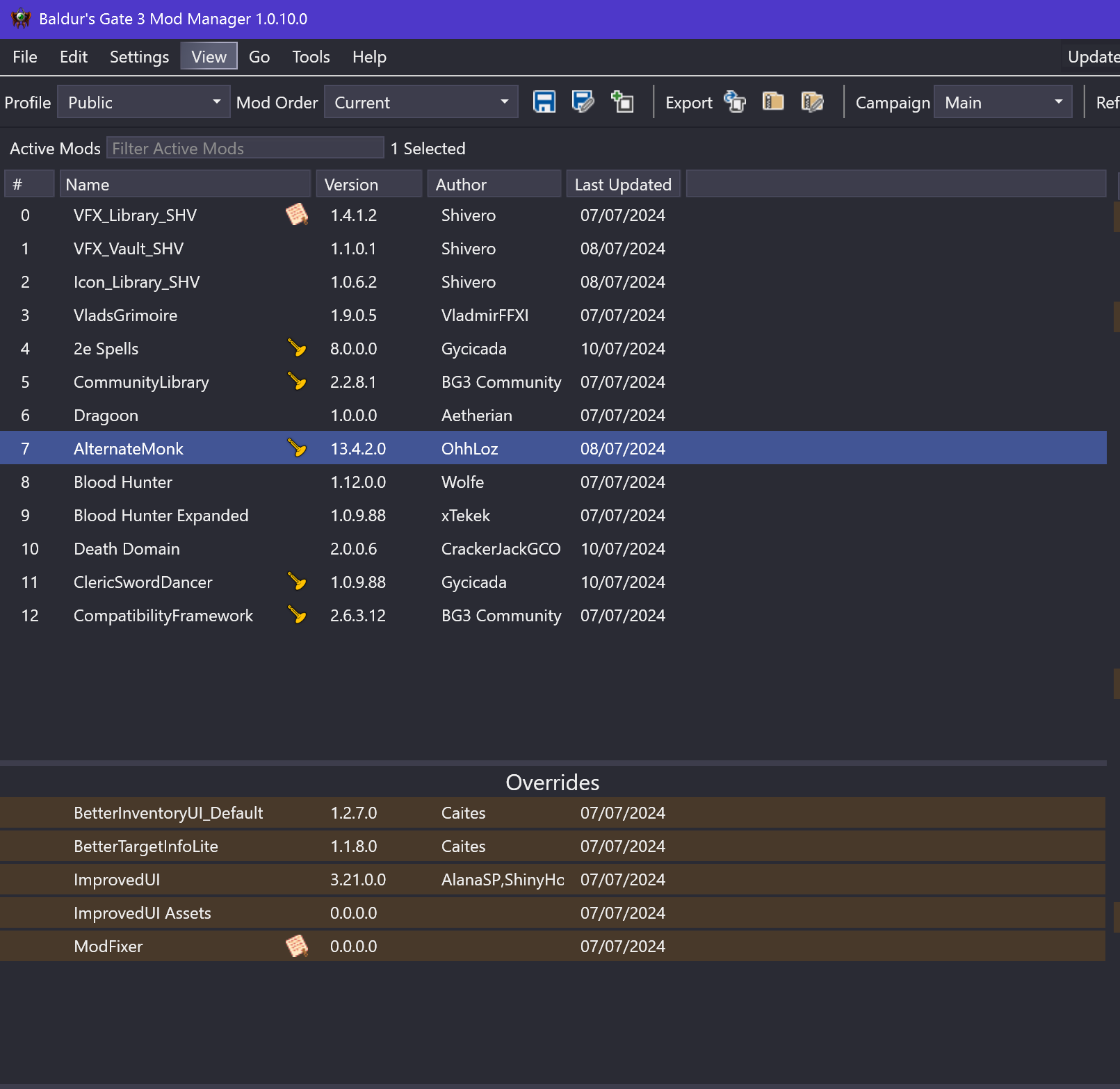This screenshot has height=1089, width=1120.
Task: Click the ImprovedUI Assets override row
Action: click(553, 912)
